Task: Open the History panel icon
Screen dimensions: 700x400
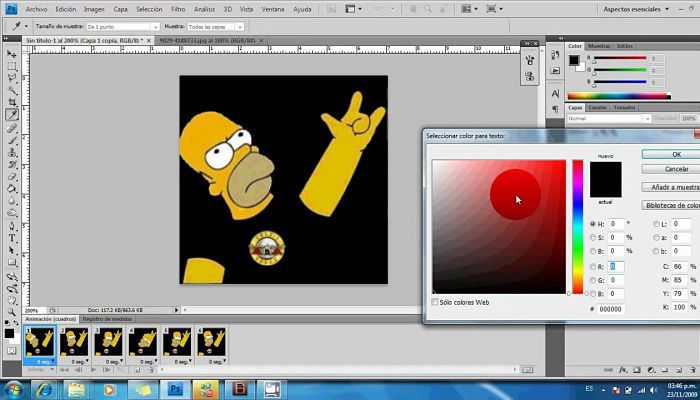Action: pyautogui.click(x=555, y=54)
